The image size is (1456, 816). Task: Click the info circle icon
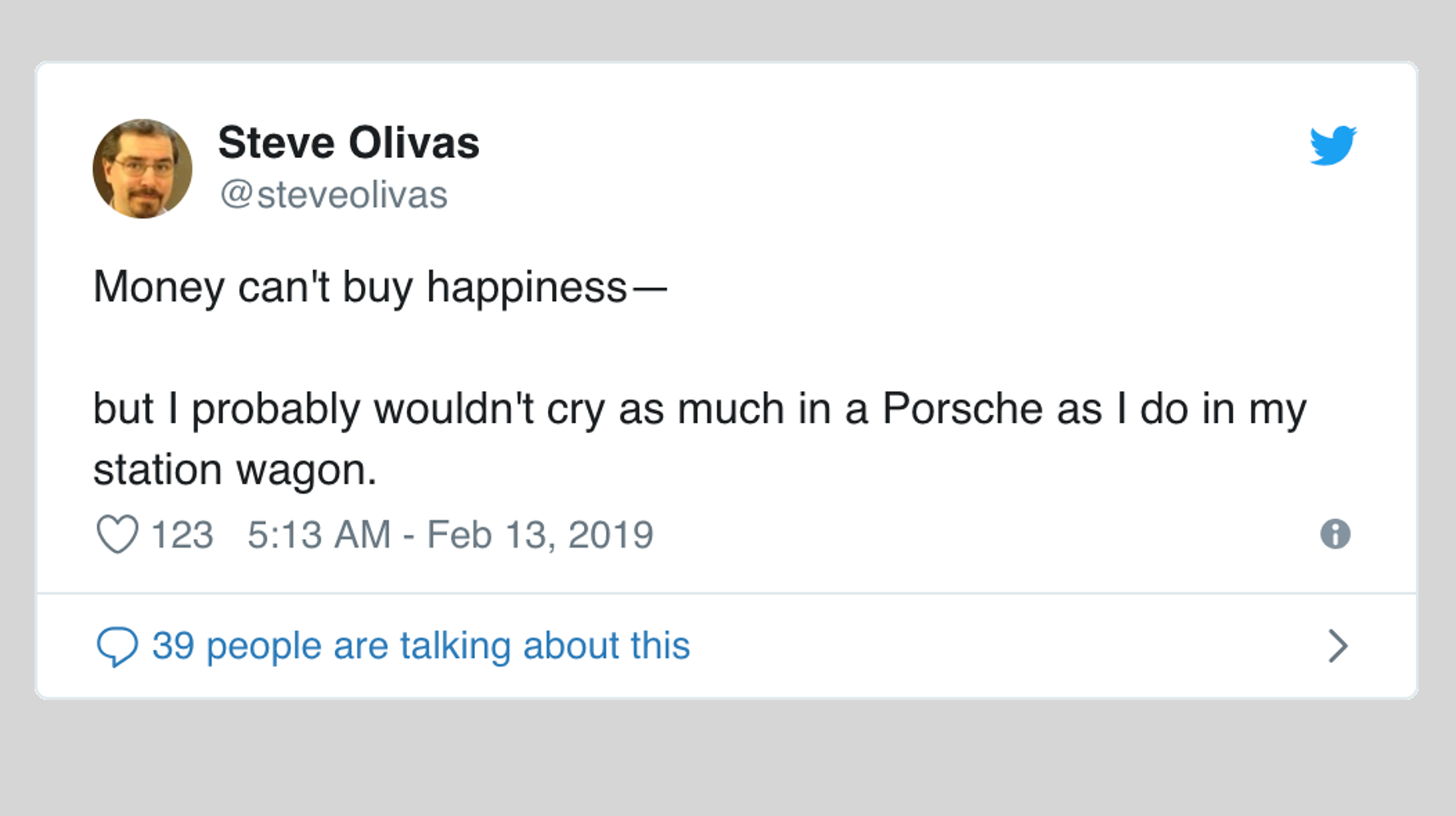1335,534
